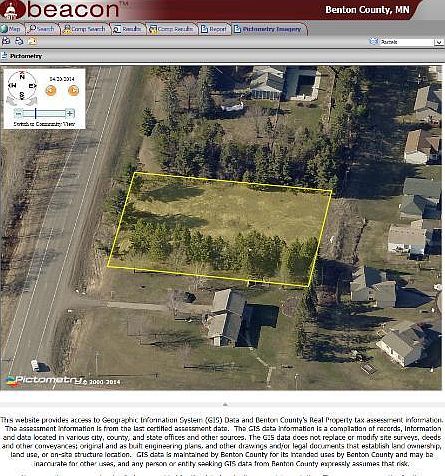Open the Search tab

coord(42,29)
